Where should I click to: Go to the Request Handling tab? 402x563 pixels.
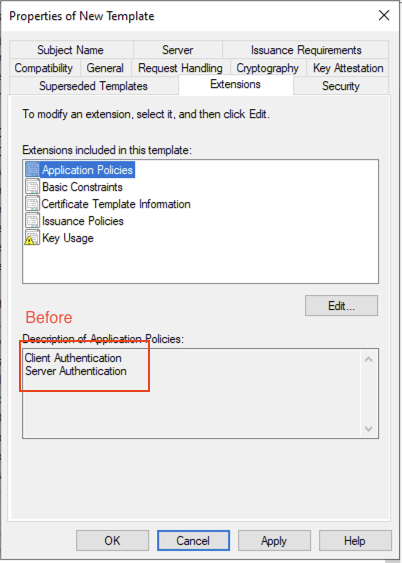tap(180, 68)
